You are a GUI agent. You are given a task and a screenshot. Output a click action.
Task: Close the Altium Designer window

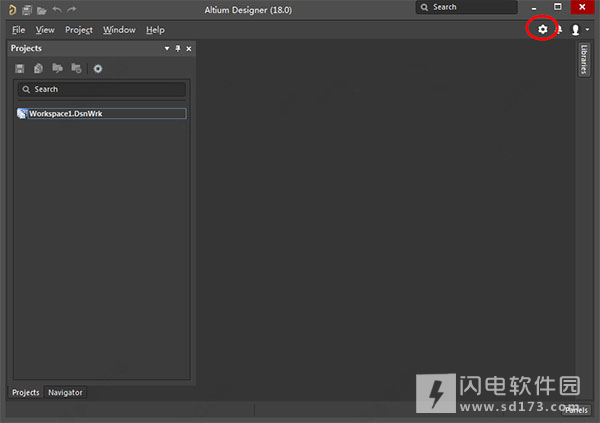click(582, 7)
